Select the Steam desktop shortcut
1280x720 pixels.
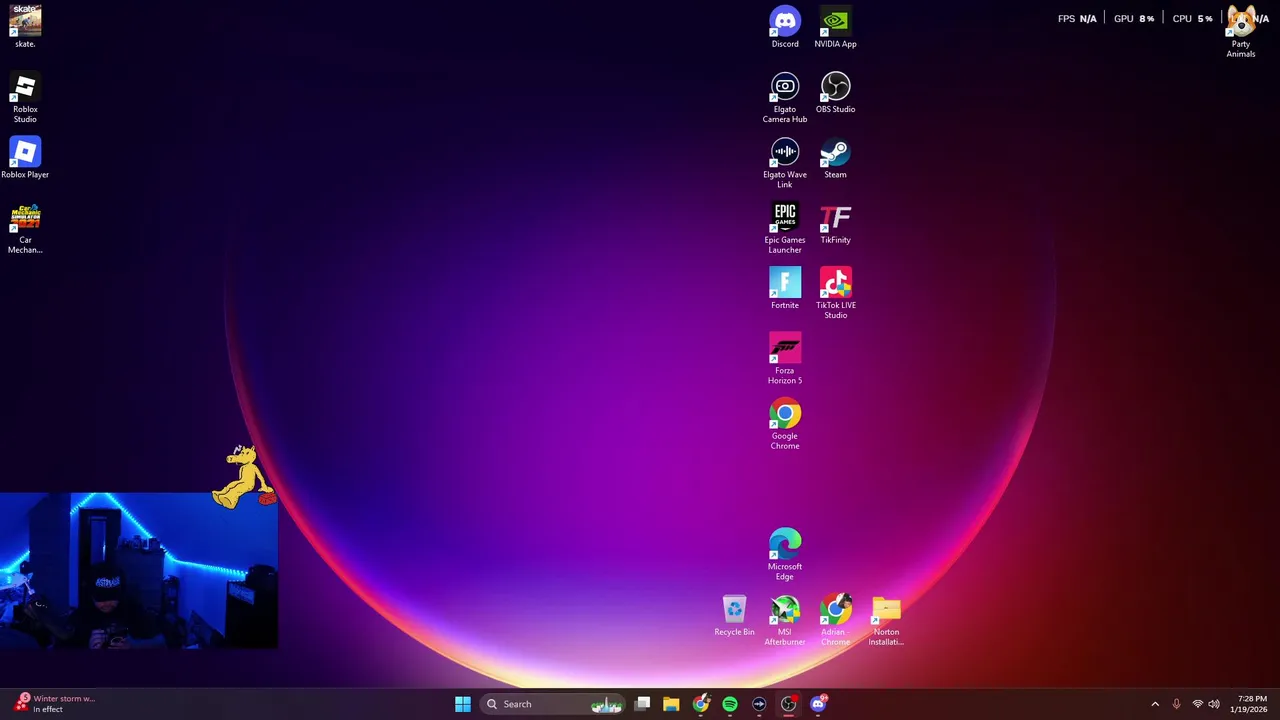pyautogui.click(x=835, y=157)
